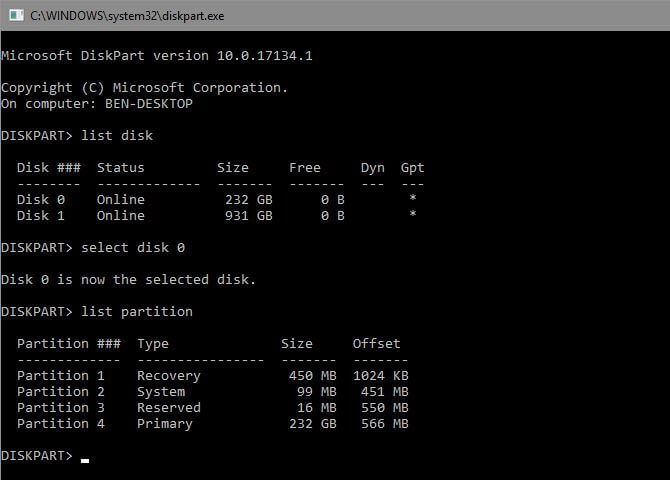Viewport: 670px width, 480px height.
Task: Select the Partition 4 row label
Action: pos(61,423)
